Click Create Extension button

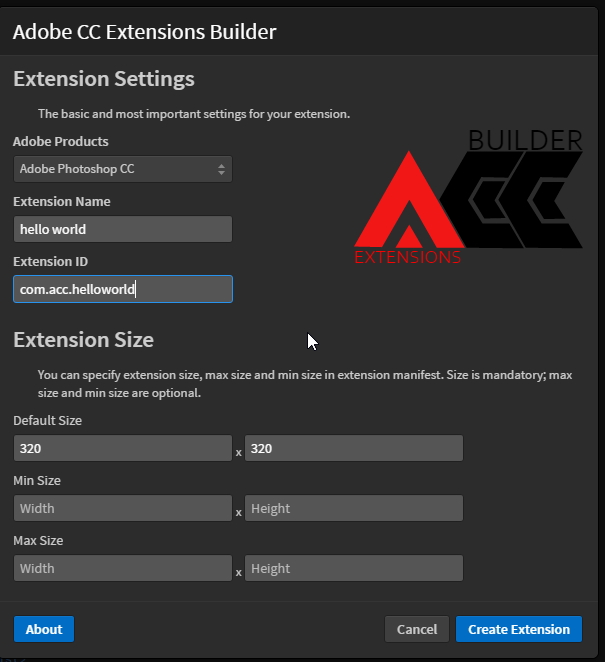click(519, 629)
